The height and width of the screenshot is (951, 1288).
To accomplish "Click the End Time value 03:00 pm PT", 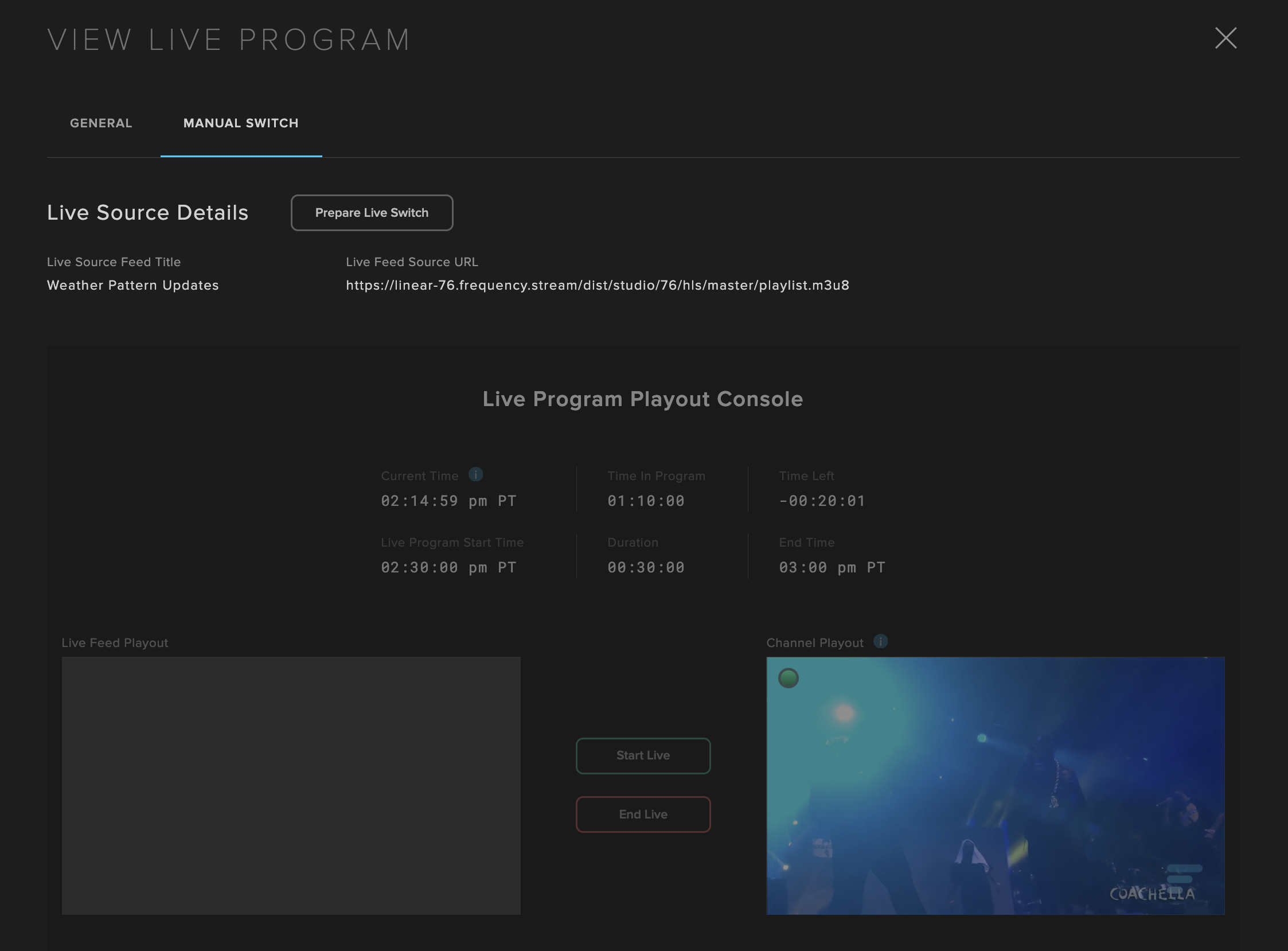I will tap(832, 568).
